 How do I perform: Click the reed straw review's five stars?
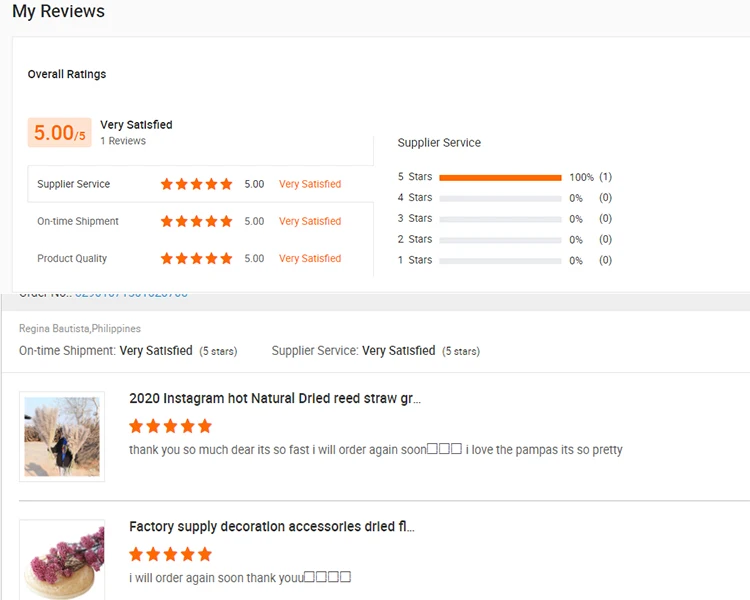coord(170,426)
